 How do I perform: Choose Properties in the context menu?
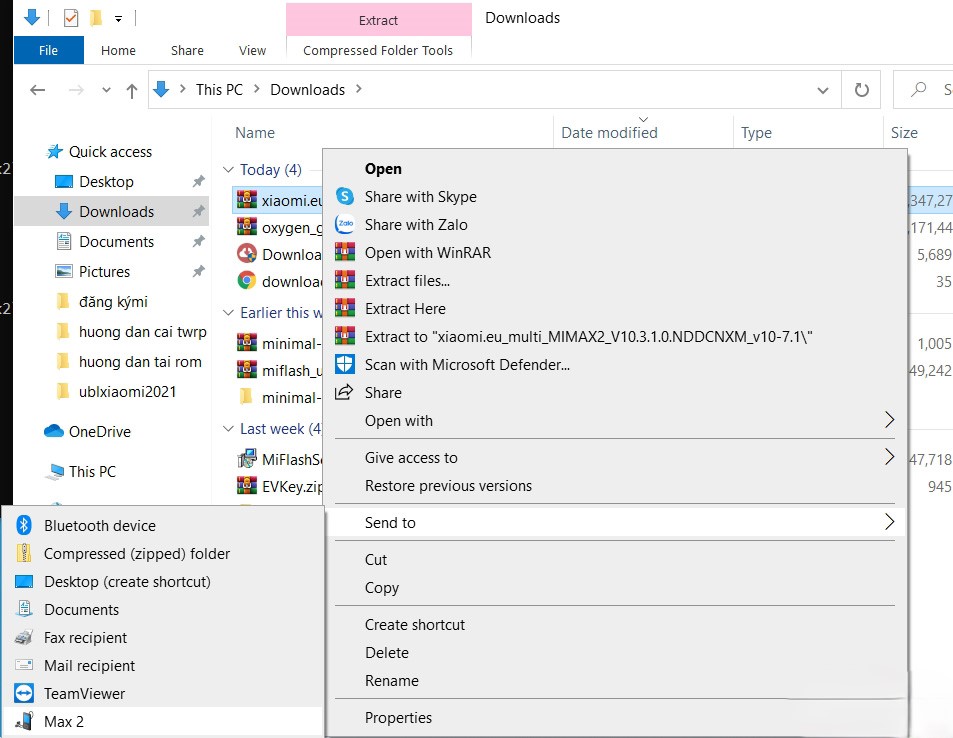[x=398, y=718]
